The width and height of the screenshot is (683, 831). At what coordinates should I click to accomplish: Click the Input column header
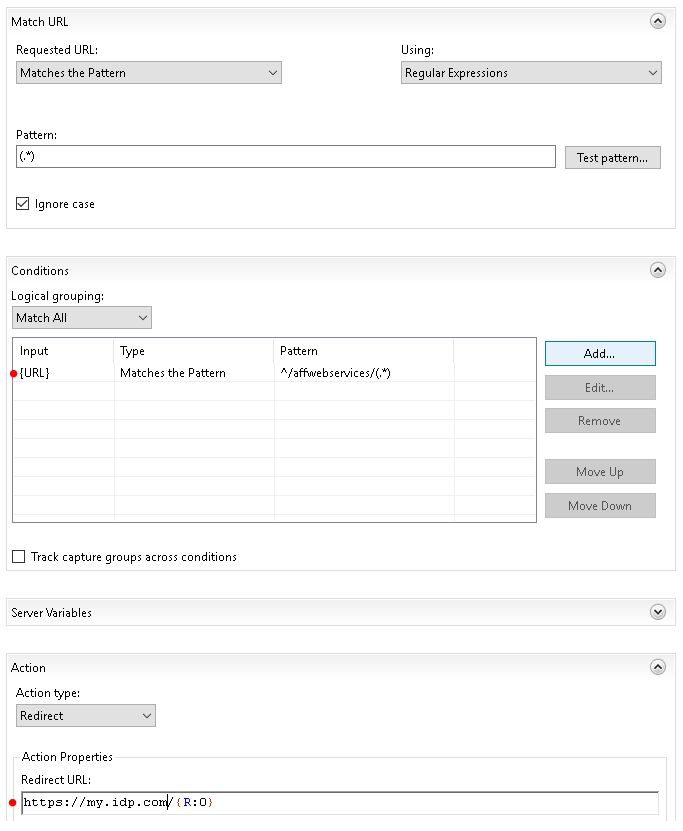pyautogui.click(x=64, y=351)
